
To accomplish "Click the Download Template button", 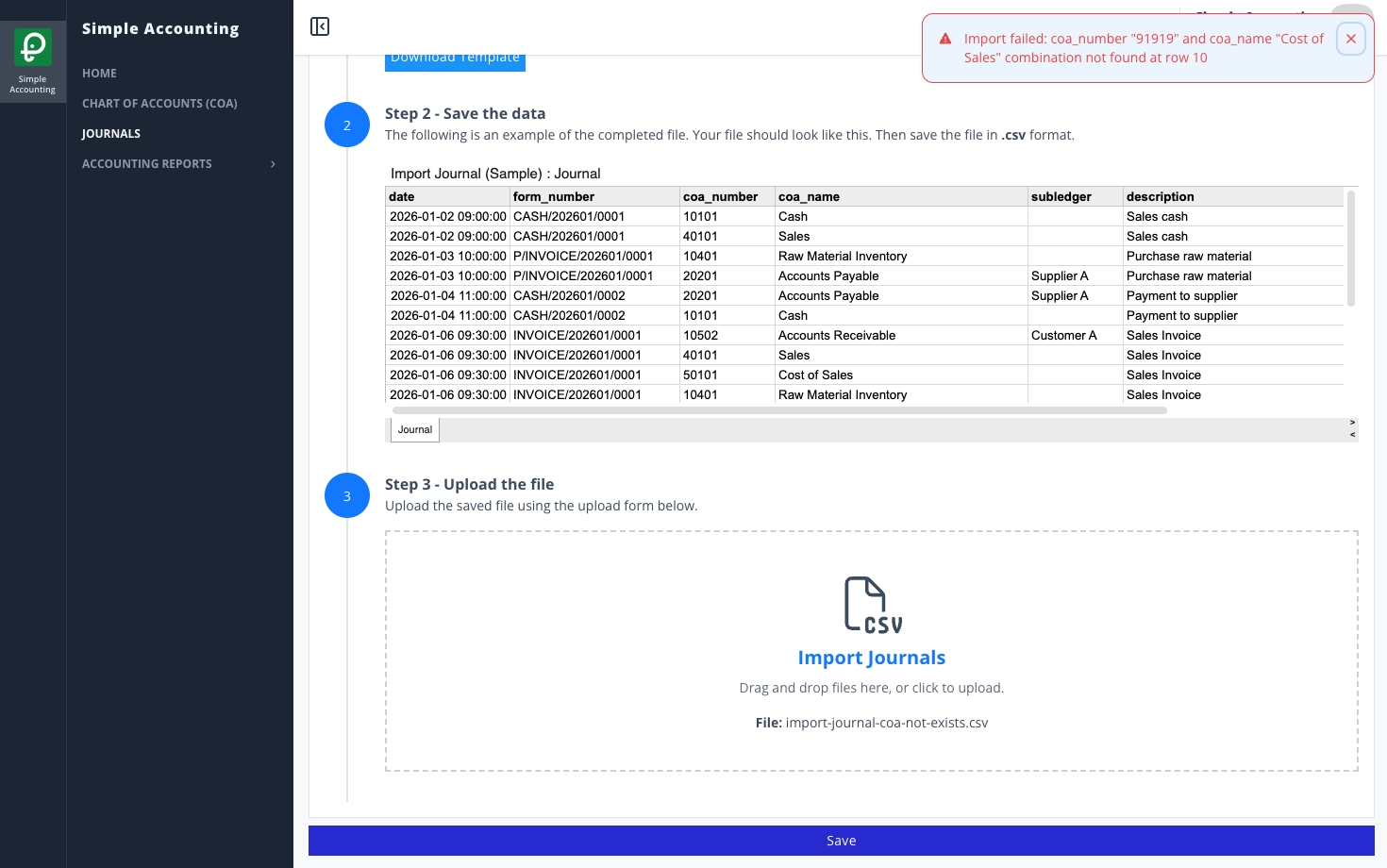I will [x=455, y=61].
